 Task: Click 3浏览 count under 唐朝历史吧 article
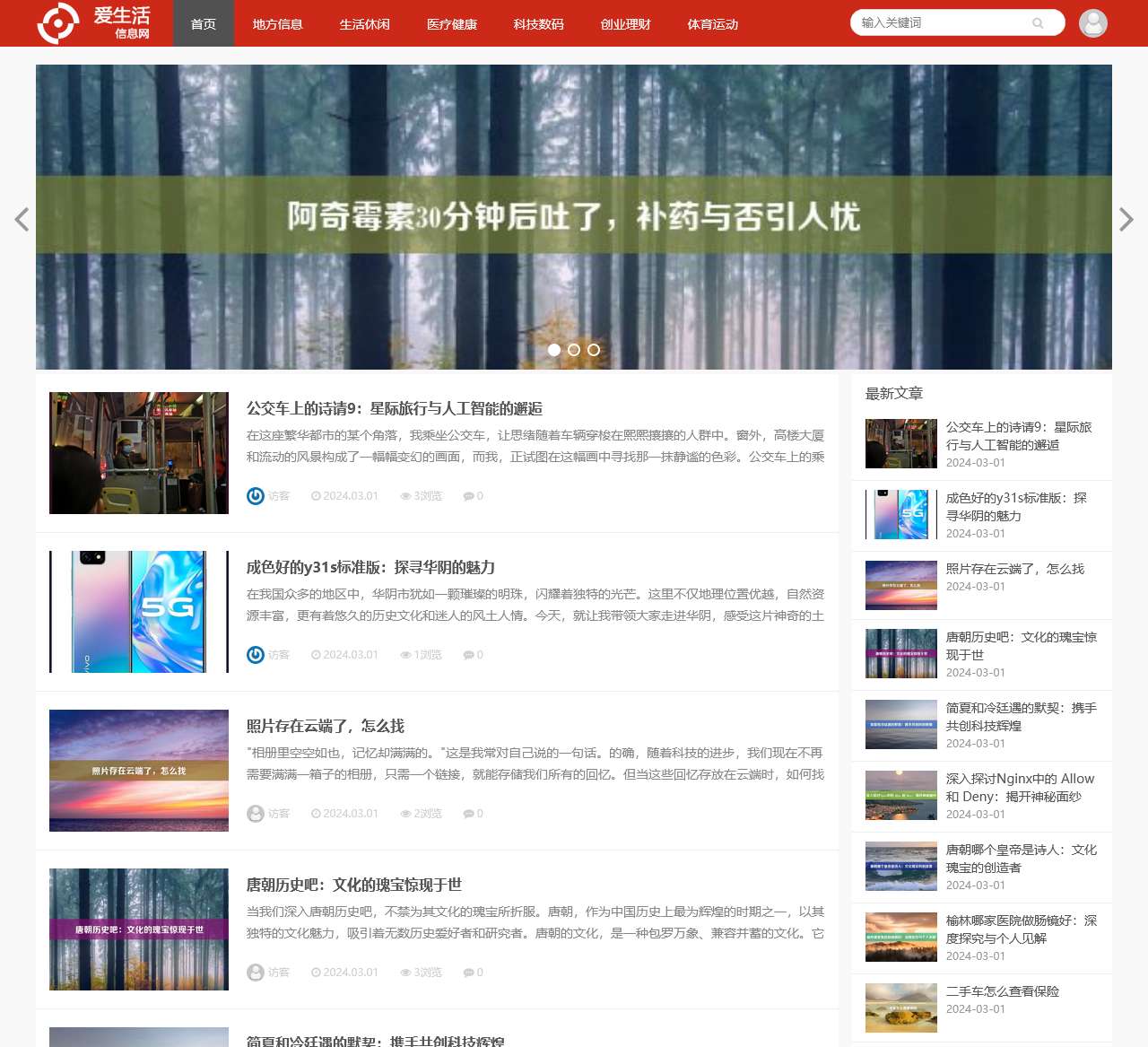click(428, 973)
